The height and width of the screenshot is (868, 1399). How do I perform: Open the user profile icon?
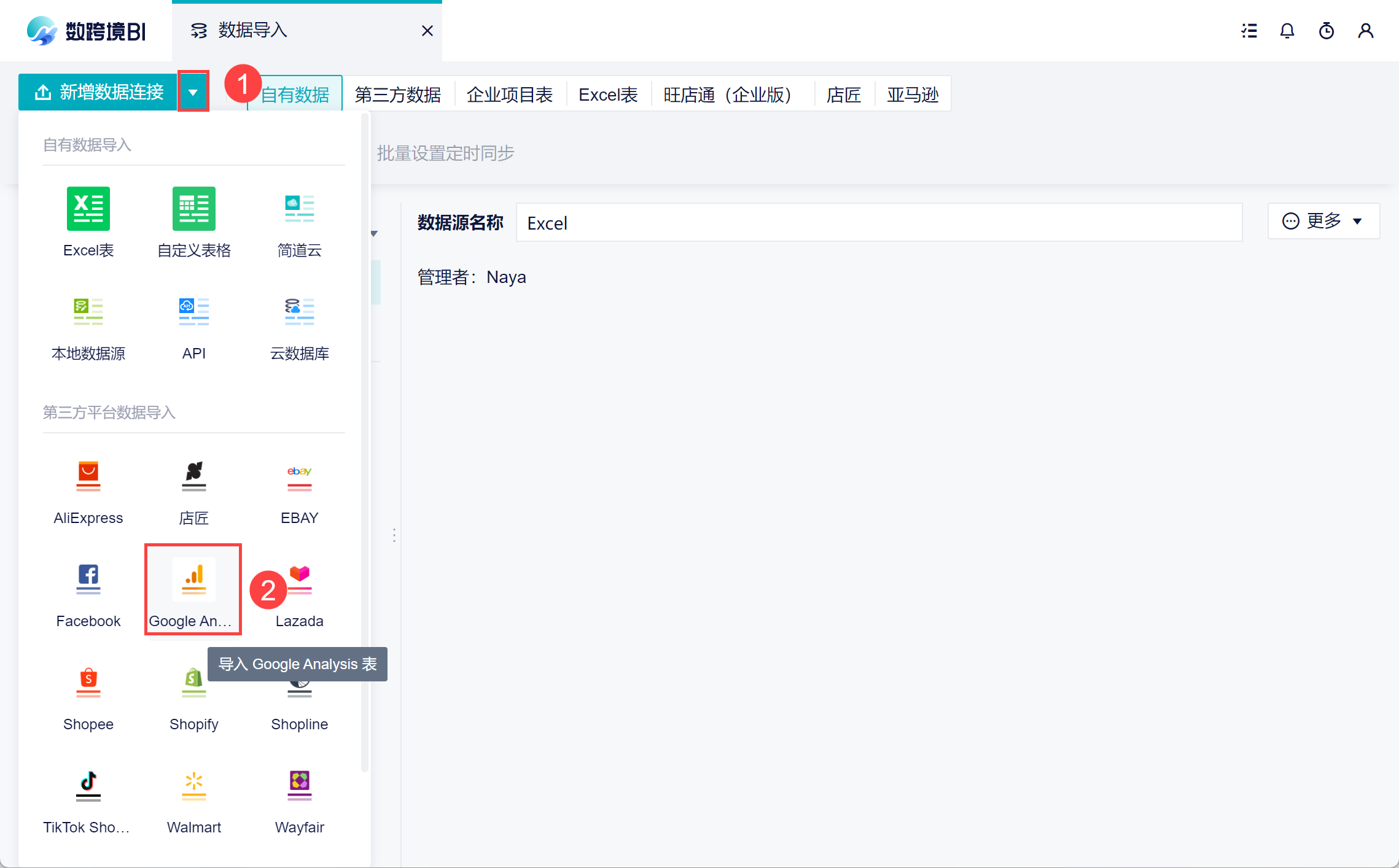pyautogui.click(x=1365, y=31)
